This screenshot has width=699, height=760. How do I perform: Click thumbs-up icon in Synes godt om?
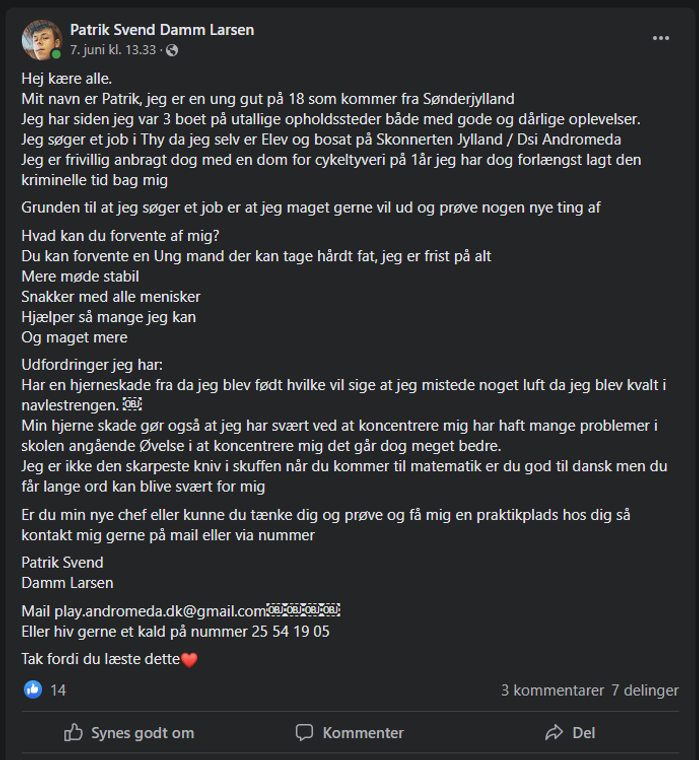click(74, 733)
